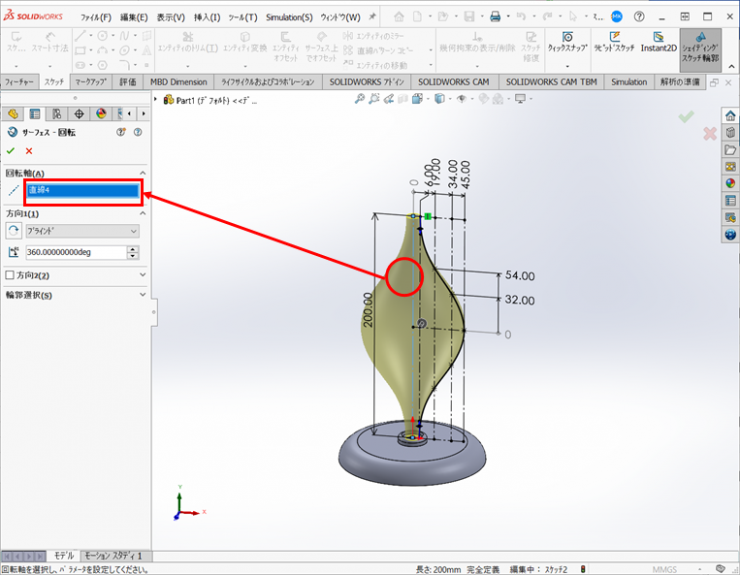Open Appearances icon in right task pane
This screenshot has width=740, height=575.
click(730, 183)
